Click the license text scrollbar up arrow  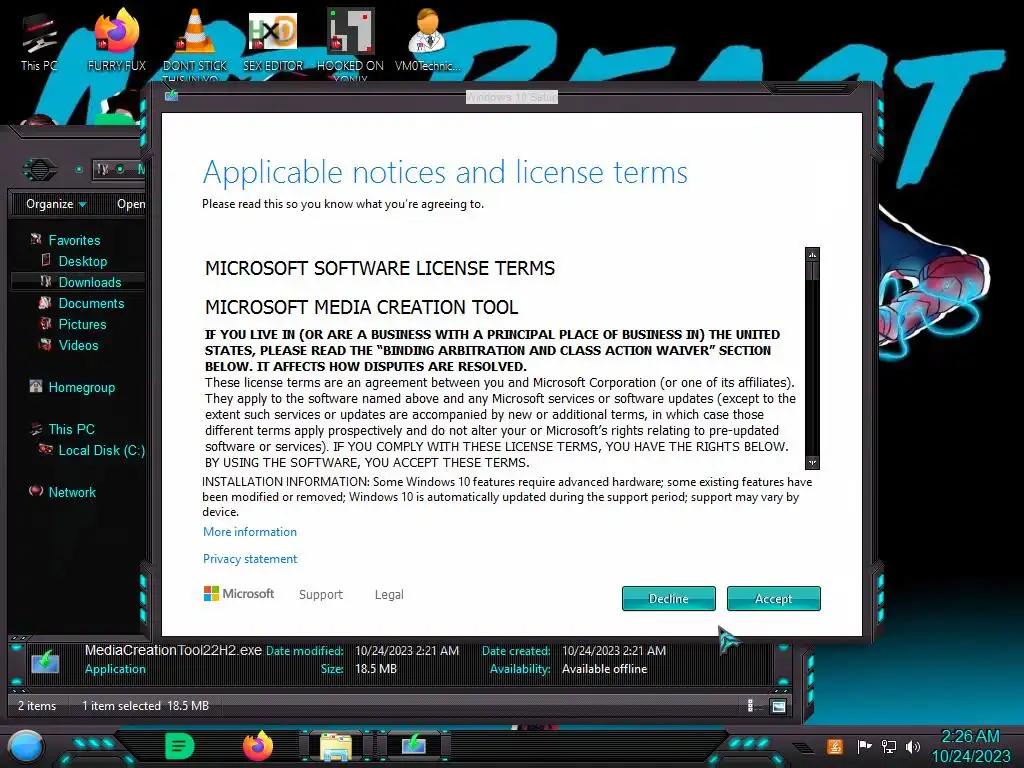point(812,254)
